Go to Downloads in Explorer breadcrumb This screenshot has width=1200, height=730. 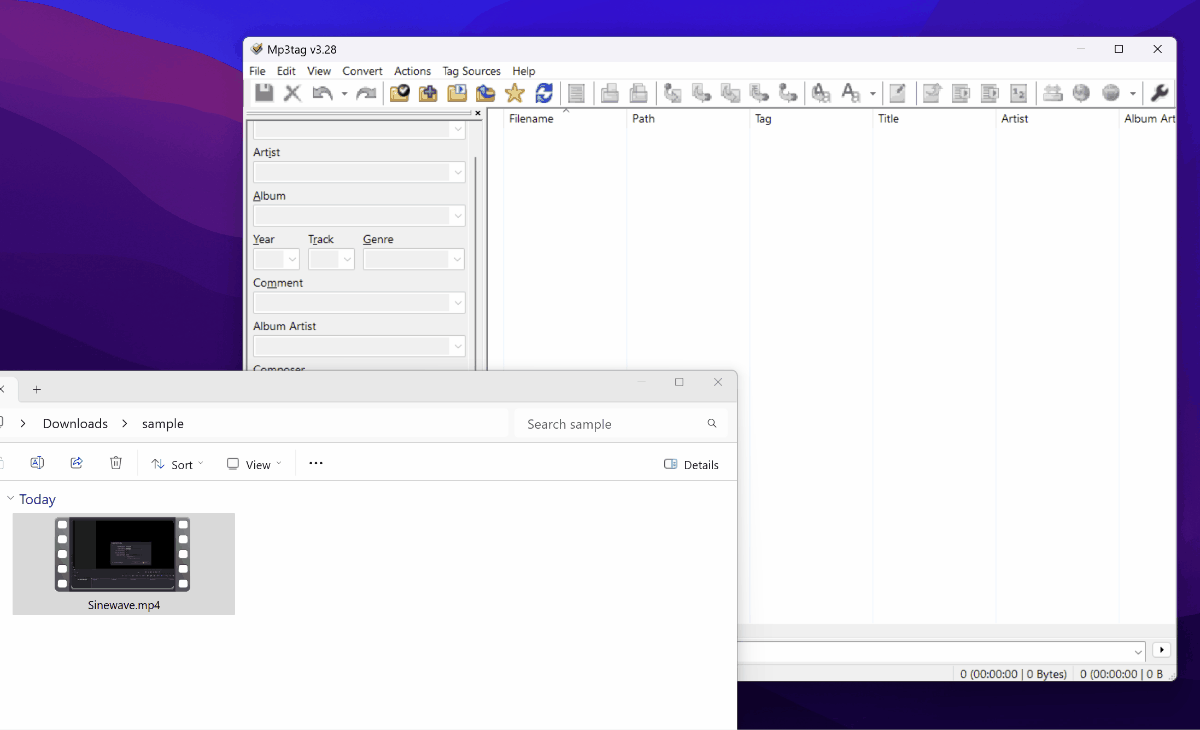point(75,424)
